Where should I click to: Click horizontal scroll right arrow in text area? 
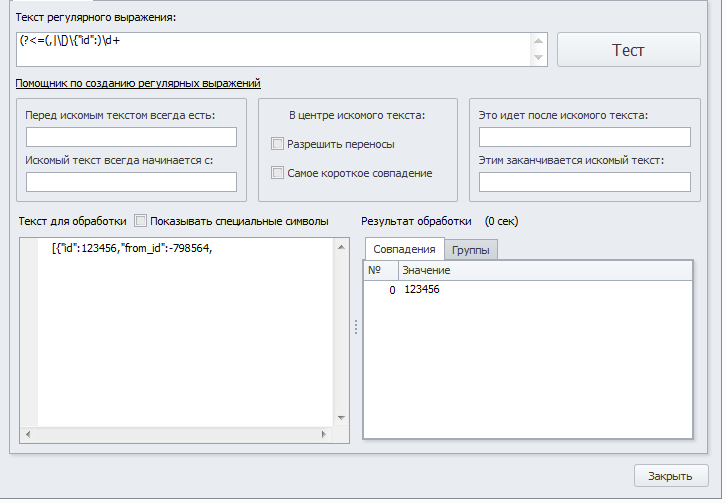(324, 434)
